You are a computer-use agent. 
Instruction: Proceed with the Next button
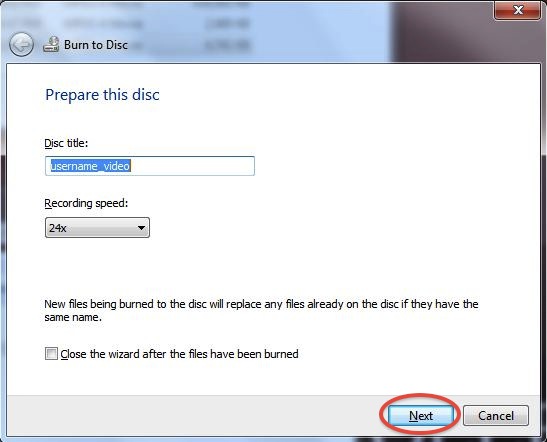coord(421,415)
